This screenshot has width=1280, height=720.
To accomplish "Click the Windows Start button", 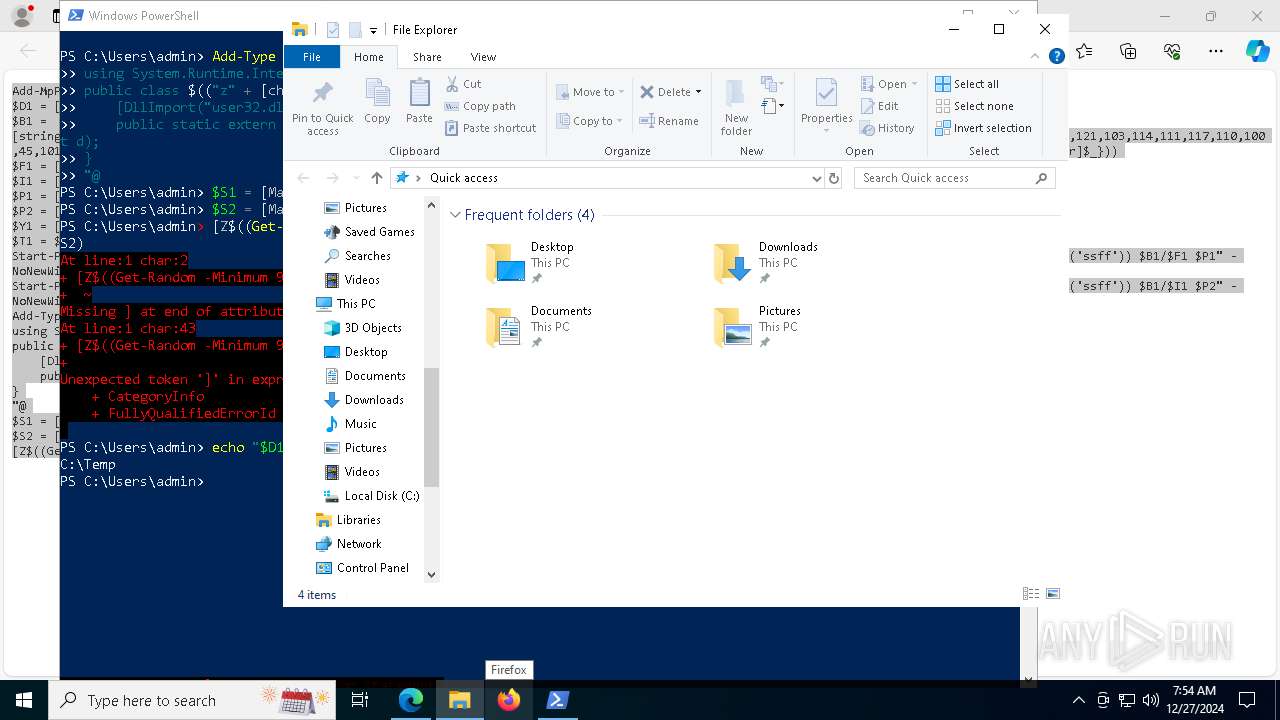I will point(23,700).
